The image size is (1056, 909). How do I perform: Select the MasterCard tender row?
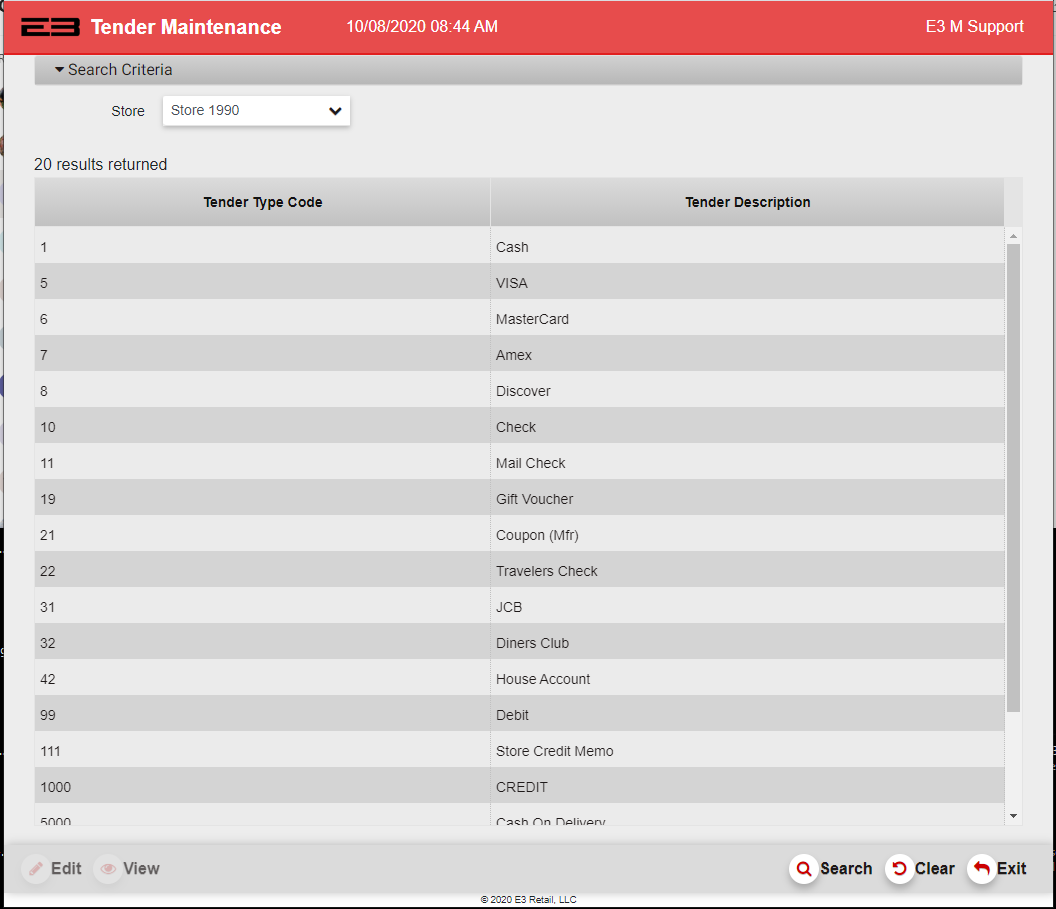[532, 319]
